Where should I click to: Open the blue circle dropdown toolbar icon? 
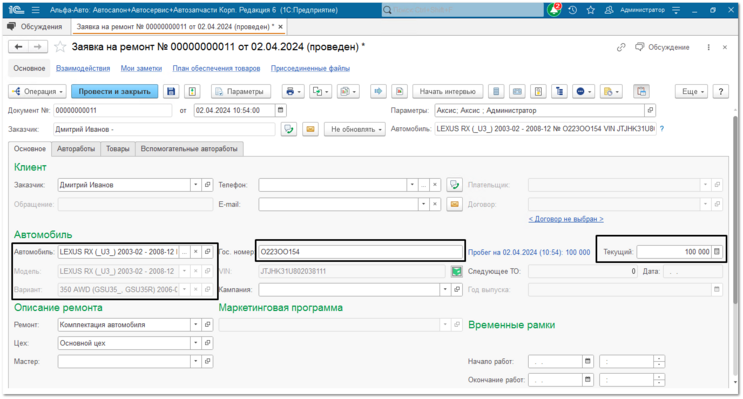pos(583,91)
